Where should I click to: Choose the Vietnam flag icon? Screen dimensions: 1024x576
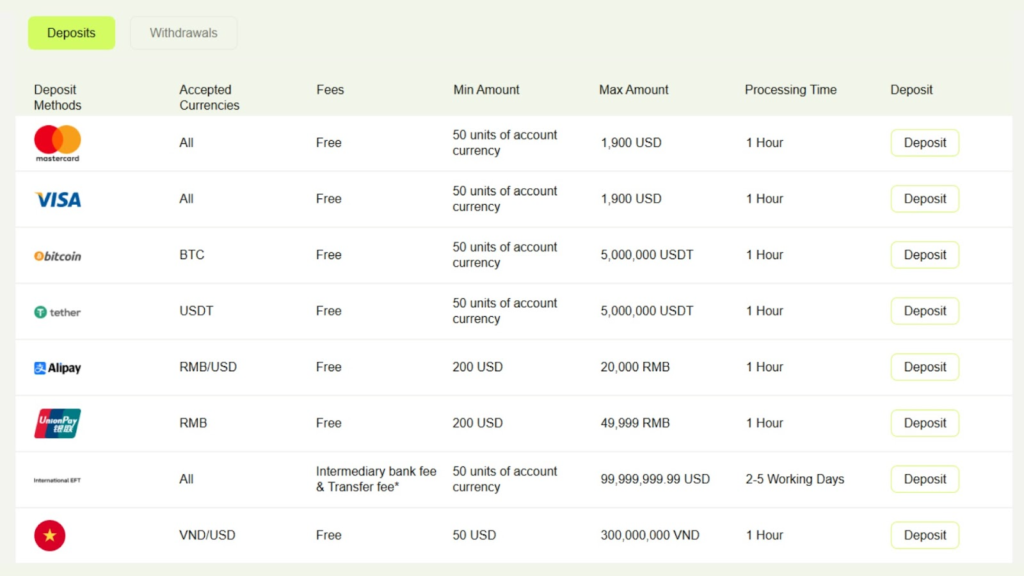[50, 536]
